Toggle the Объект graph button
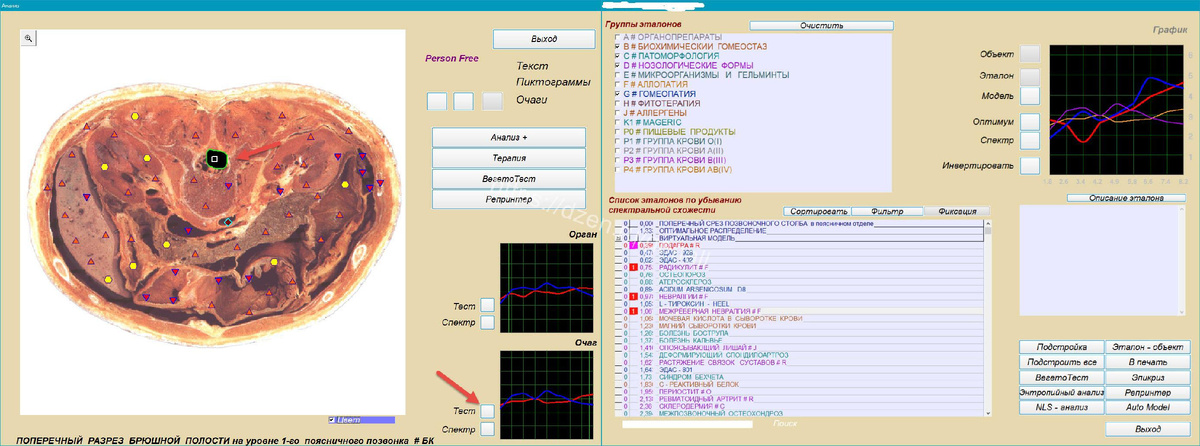 click(1029, 54)
